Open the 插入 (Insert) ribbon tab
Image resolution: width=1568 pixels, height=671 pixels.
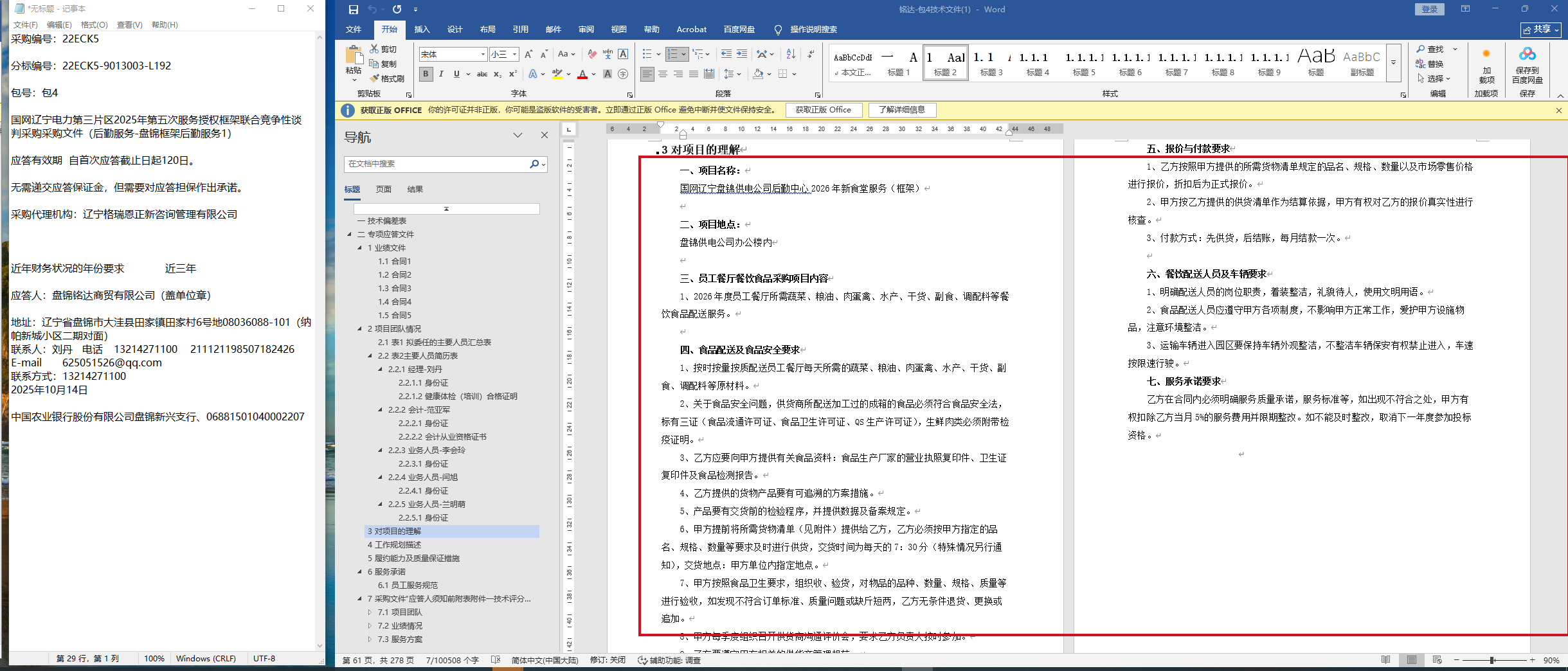(422, 30)
